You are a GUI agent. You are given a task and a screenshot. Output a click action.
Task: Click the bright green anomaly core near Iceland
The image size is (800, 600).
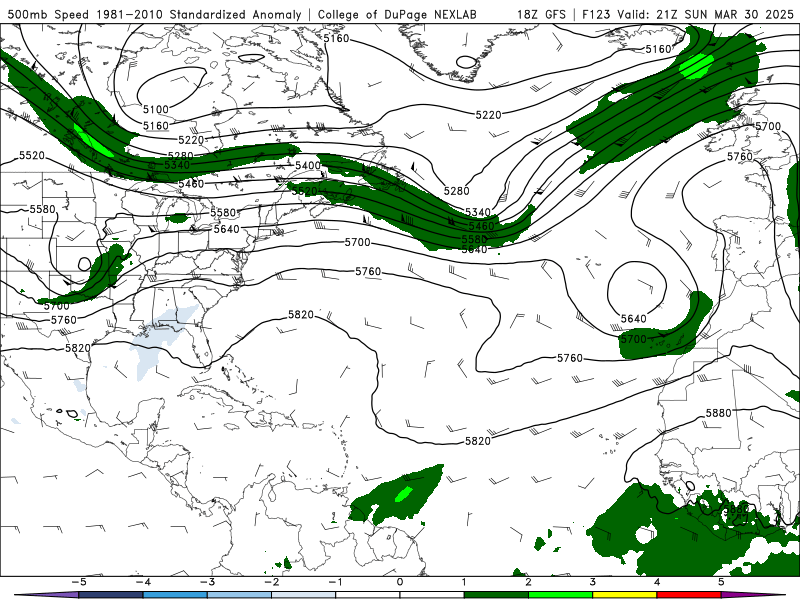[696, 66]
